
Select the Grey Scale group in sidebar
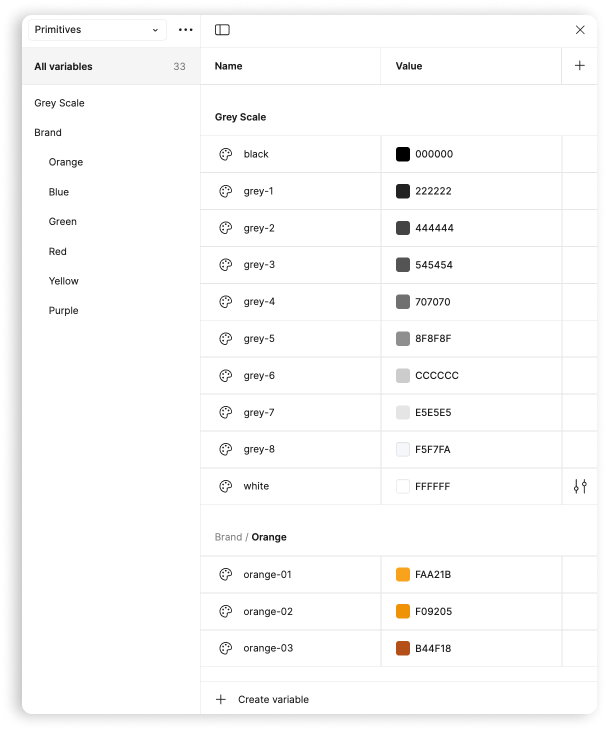(x=59, y=103)
